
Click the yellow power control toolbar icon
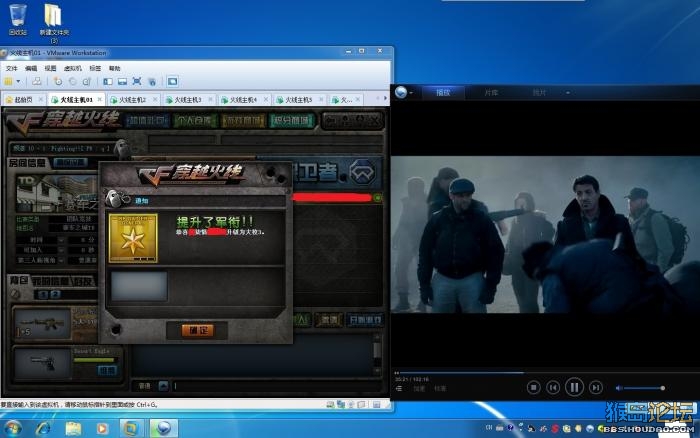pyautogui.click(x=8, y=82)
